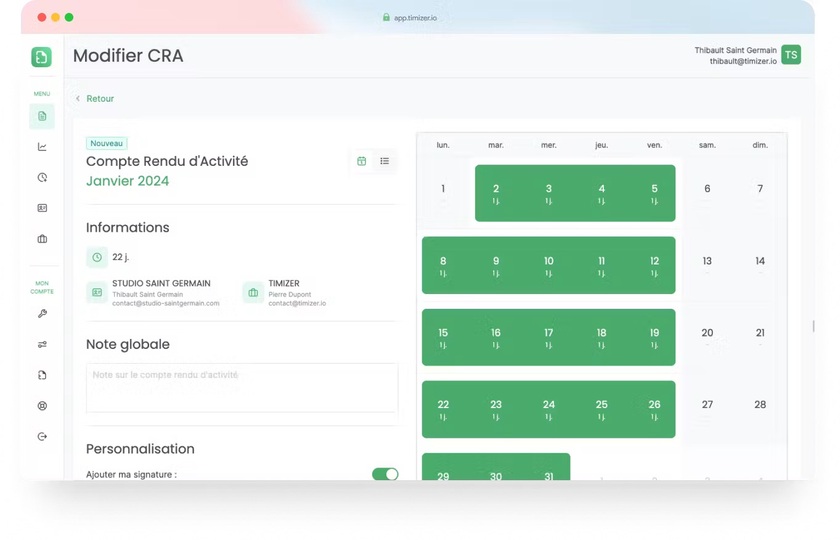Click the back chevron beside Retour
The height and width of the screenshot is (540, 840).
click(x=78, y=99)
